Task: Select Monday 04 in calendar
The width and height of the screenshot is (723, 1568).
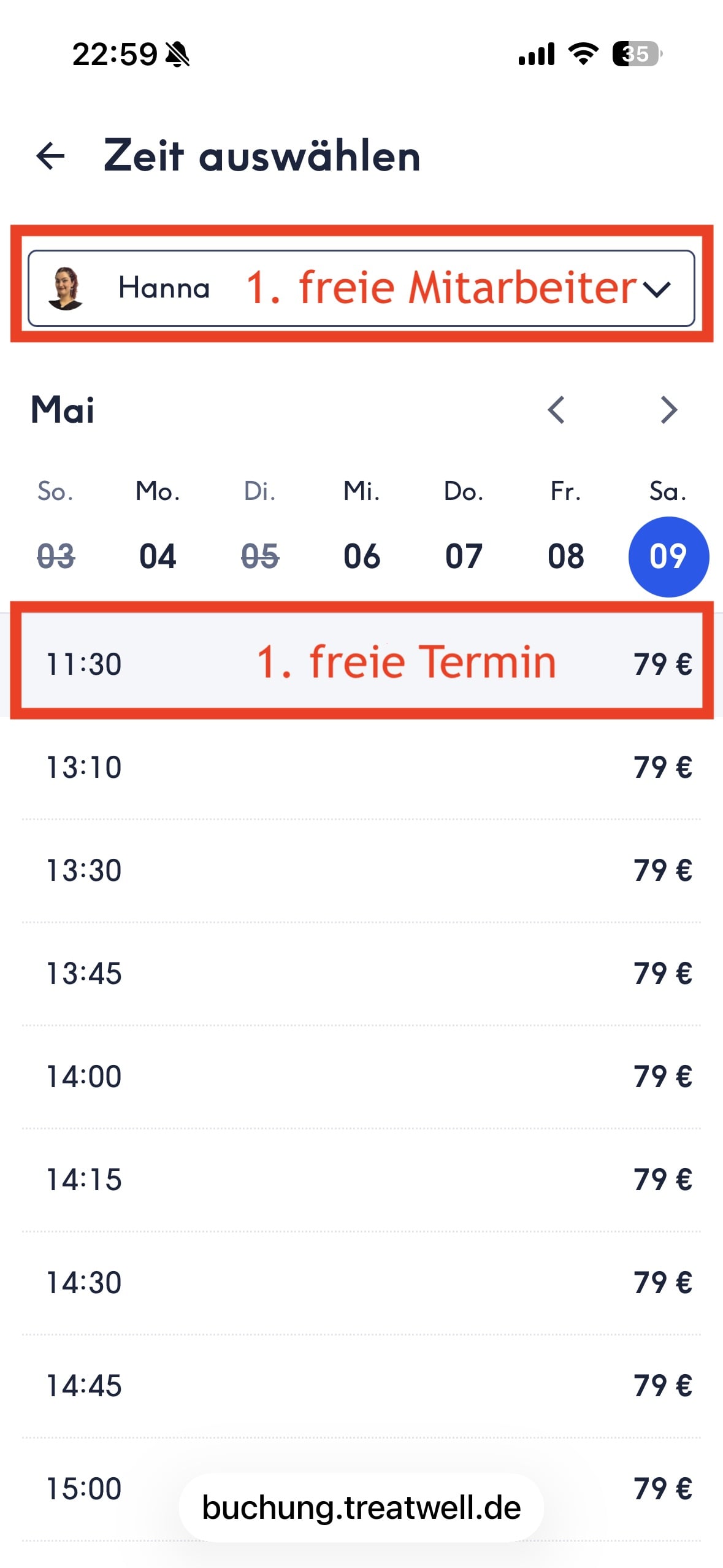Action: [x=158, y=556]
